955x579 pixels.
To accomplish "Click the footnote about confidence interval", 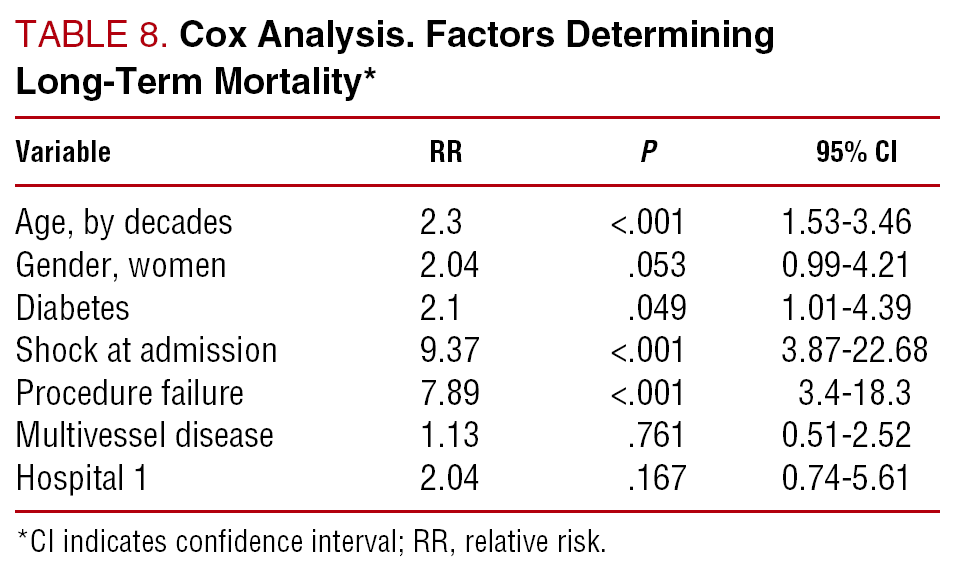I will (312, 543).
